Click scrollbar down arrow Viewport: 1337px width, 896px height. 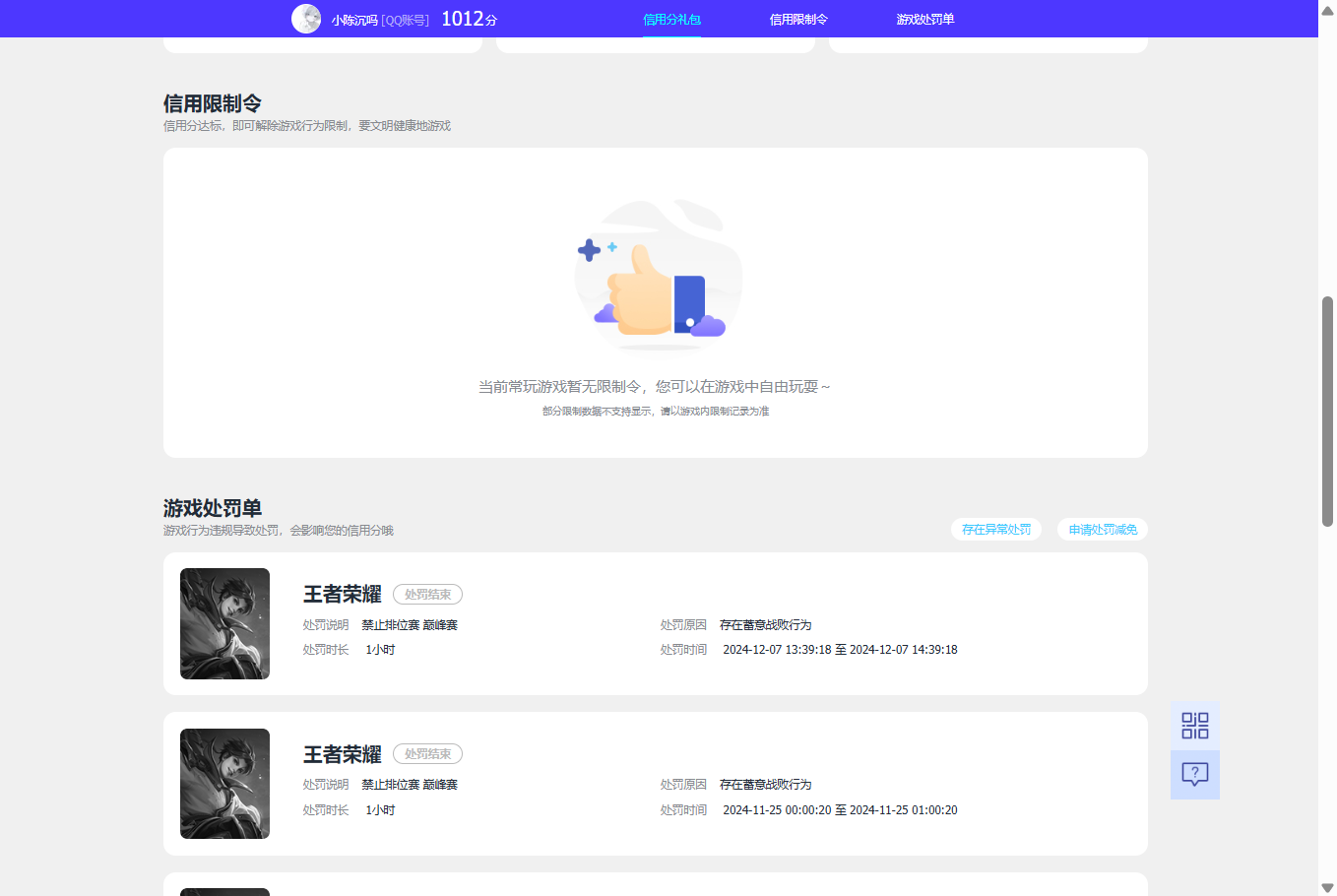1327,887
